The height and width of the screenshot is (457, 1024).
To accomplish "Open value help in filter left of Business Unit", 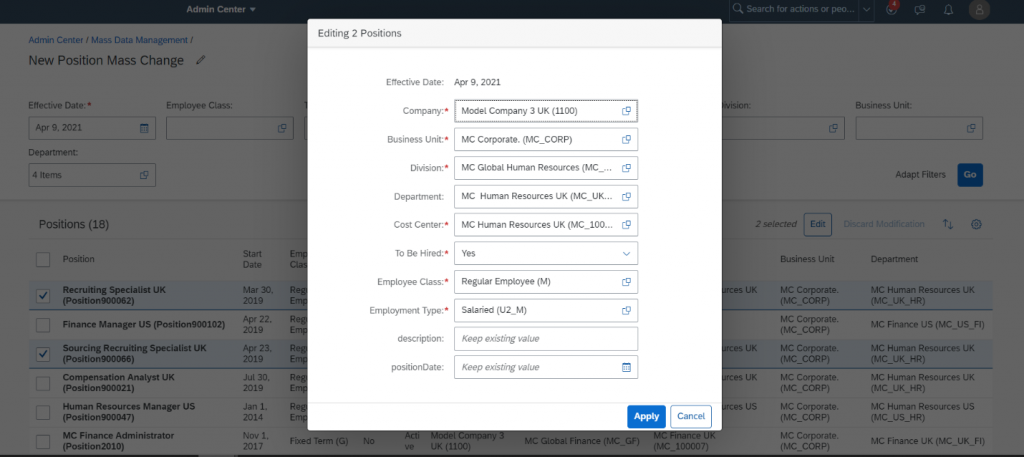I will tap(833, 128).
